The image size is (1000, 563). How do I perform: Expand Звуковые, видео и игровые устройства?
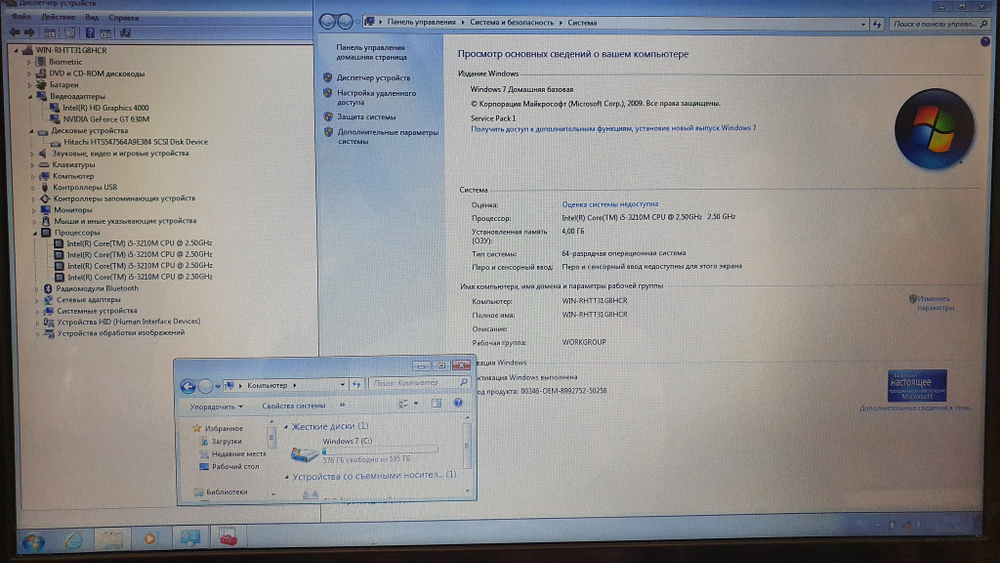point(32,154)
